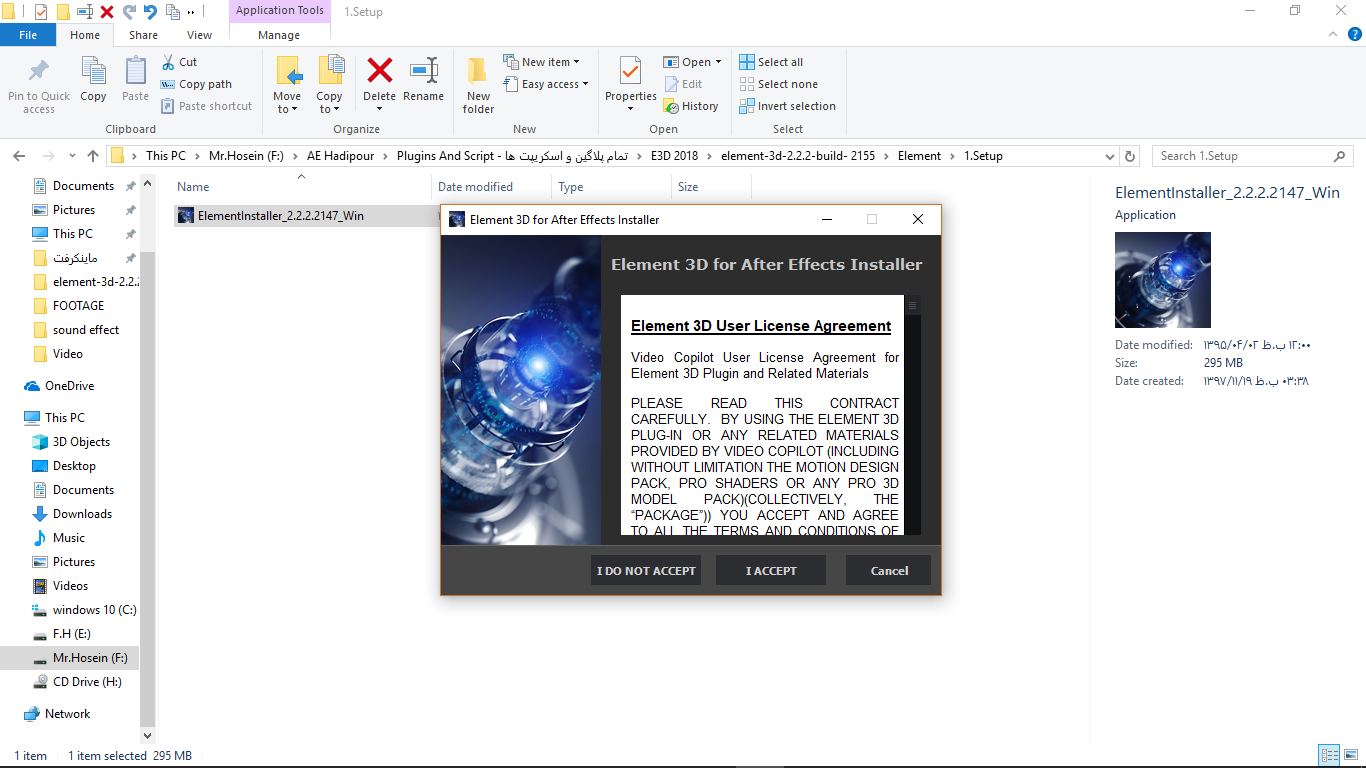Switch to the Share ribbon tab
The image size is (1366, 768).
(143, 35)
